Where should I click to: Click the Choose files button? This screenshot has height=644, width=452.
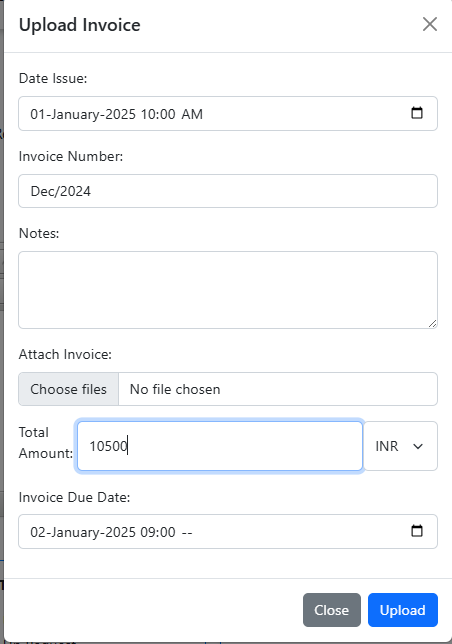(69, 389)
